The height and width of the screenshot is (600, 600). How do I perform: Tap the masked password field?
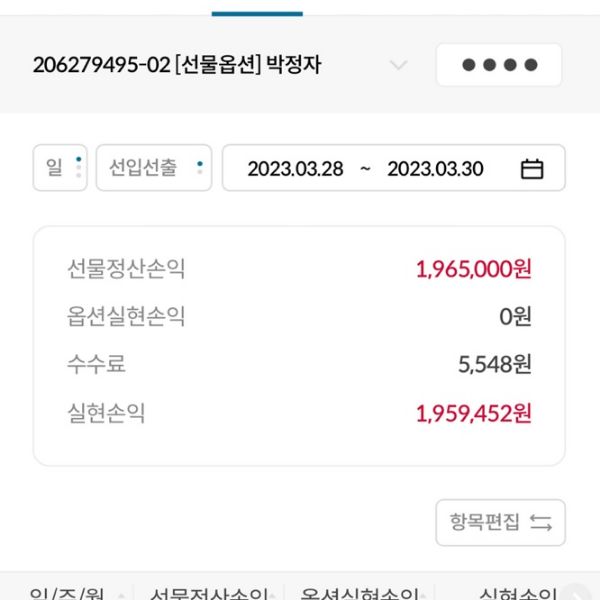click(x=499, y=66)
